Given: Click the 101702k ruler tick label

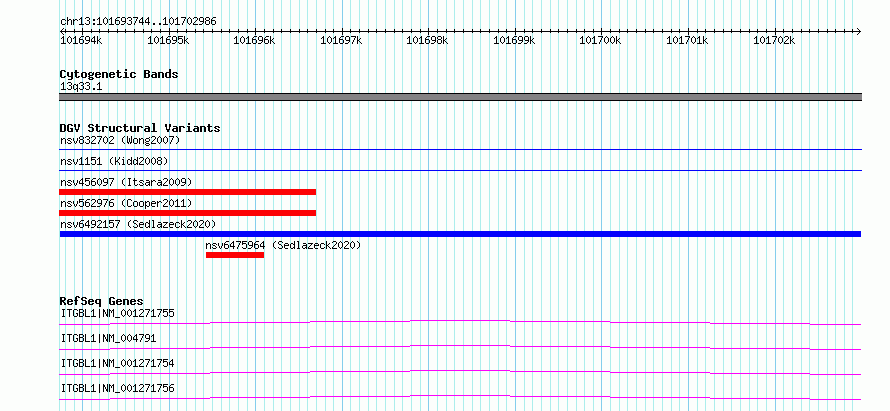Looking at the screenshot, I should (x=774, y=40).
